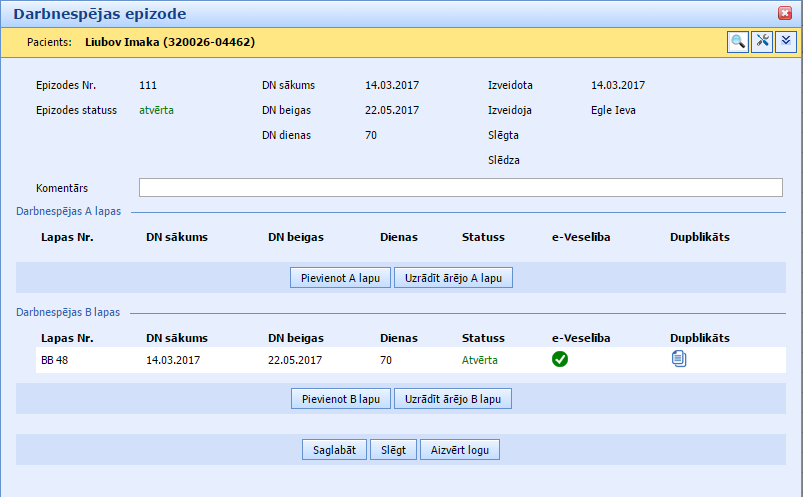
Task: Click Uzrādīt ārējo A lapu button
Action: pos(453,278)
